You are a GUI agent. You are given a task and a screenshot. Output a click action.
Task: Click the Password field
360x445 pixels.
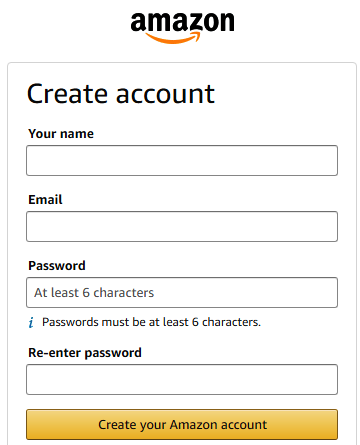(x=182, y=292)
